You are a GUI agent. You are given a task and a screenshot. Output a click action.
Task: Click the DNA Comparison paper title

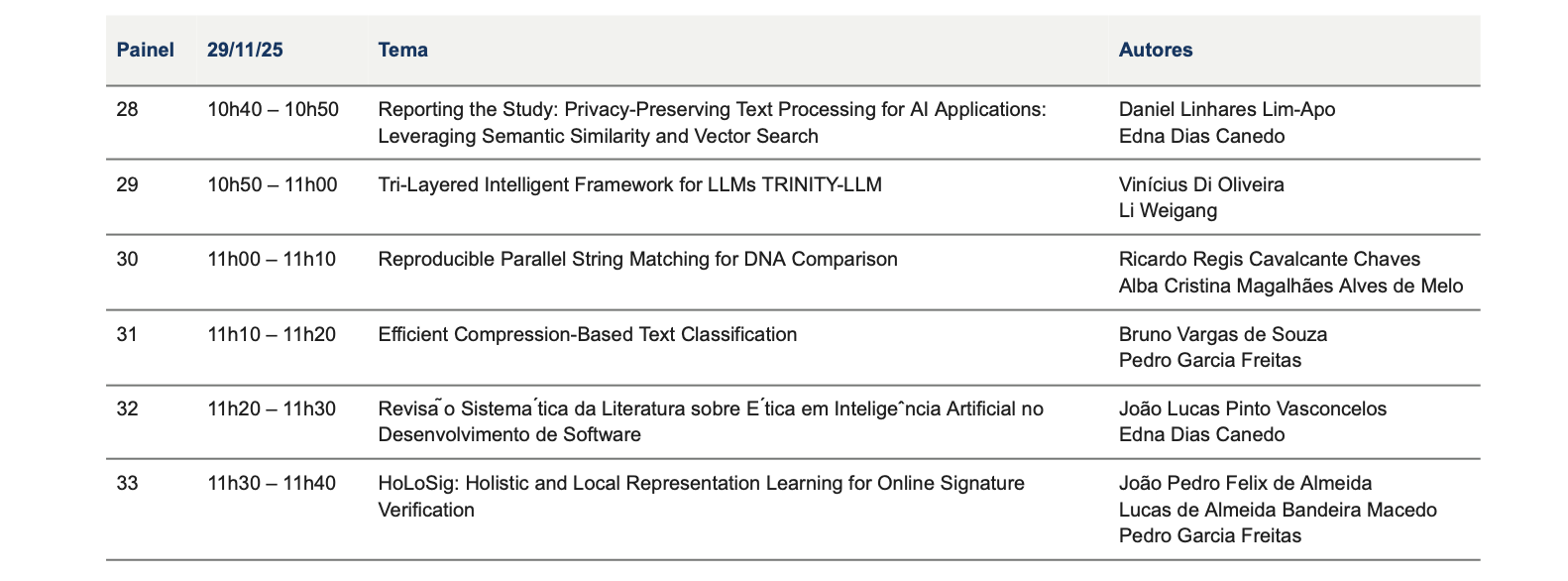[x=637, y=259]
